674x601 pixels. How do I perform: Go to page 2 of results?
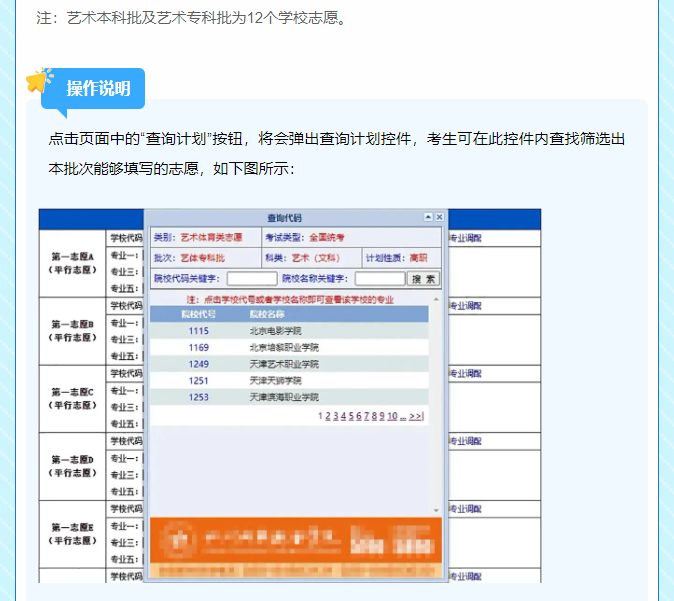click(x=327, y=416)
